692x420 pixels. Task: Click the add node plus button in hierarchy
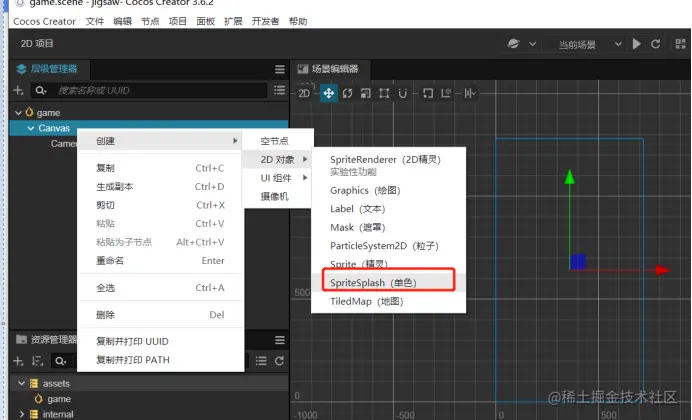(x=18, y=90)
